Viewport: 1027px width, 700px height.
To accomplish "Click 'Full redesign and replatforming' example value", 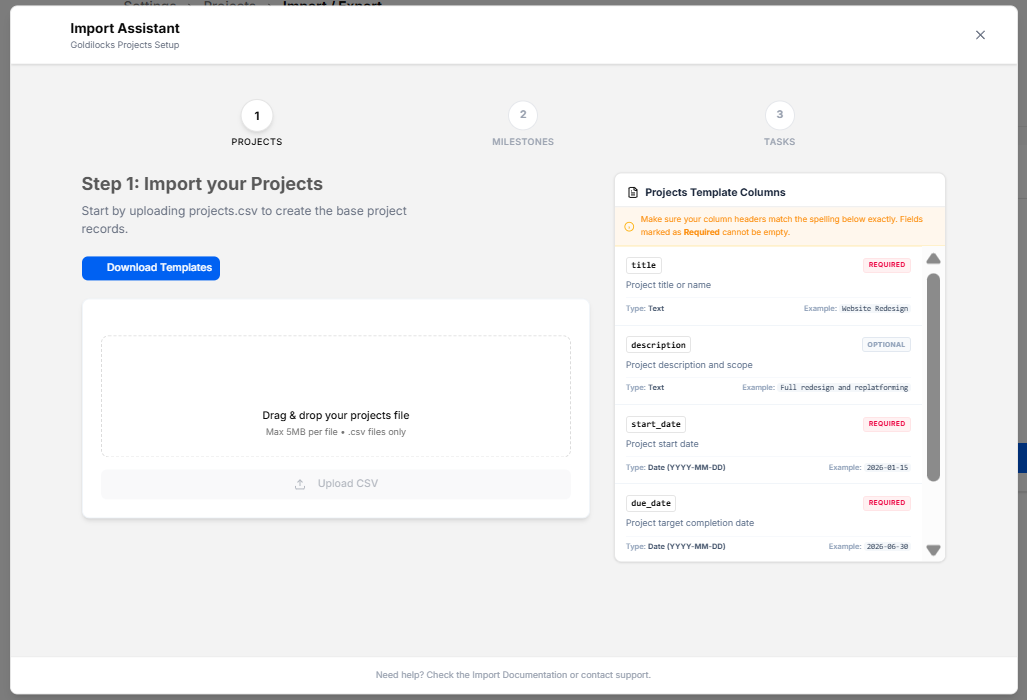I will (x=844, y=388).
